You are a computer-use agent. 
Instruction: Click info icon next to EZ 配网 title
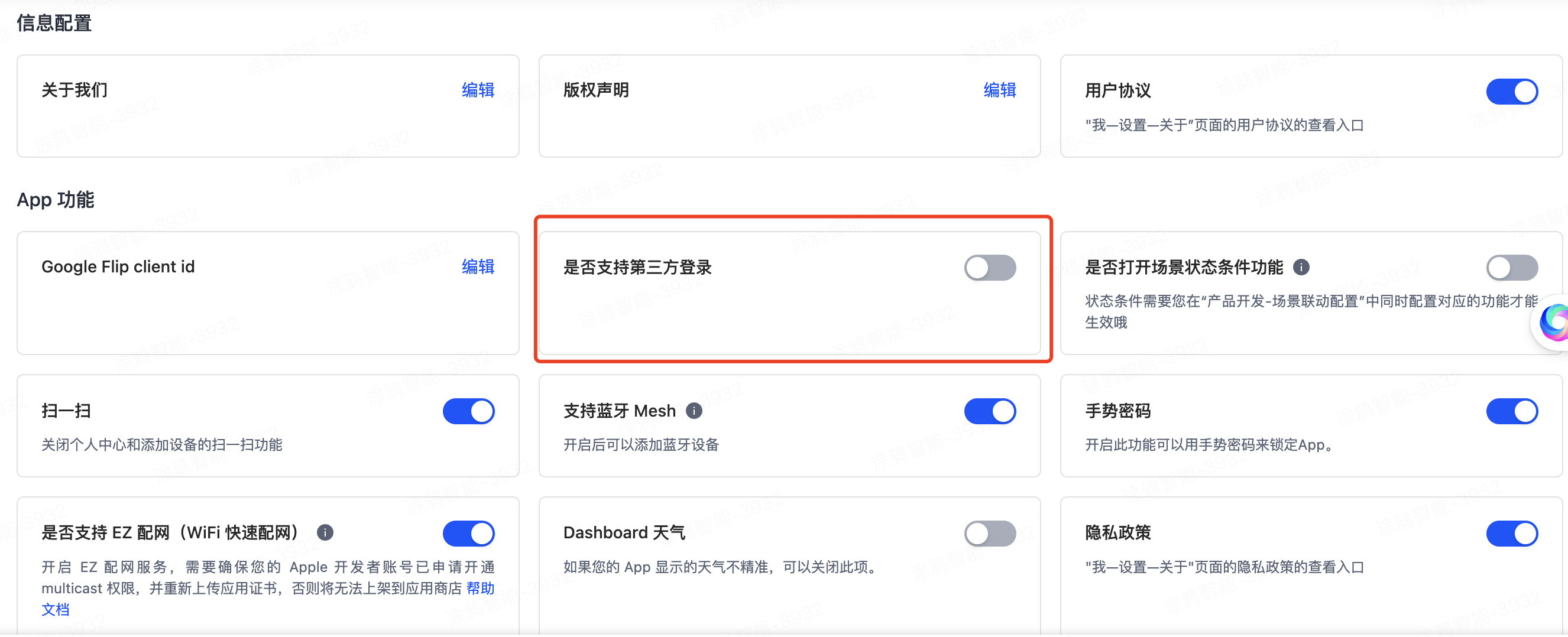pos(325,533)
